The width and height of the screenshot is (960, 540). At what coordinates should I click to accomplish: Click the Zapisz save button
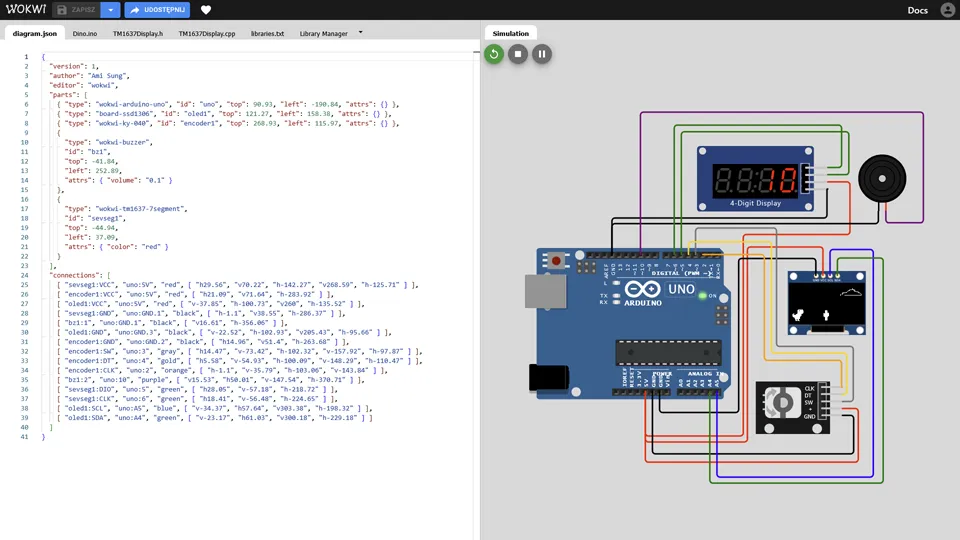77,10
